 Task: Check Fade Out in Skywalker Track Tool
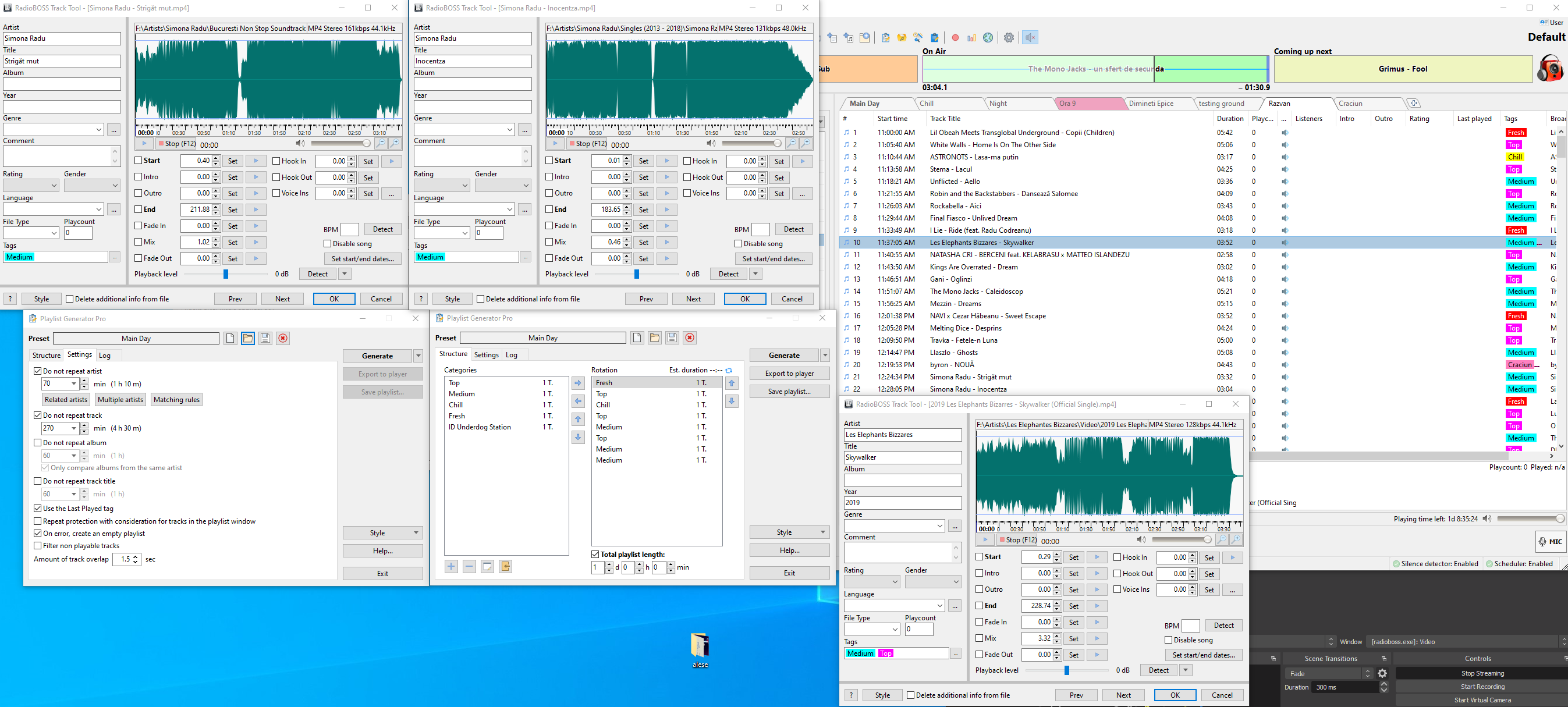pyautogui.click(x=980, y=654)
